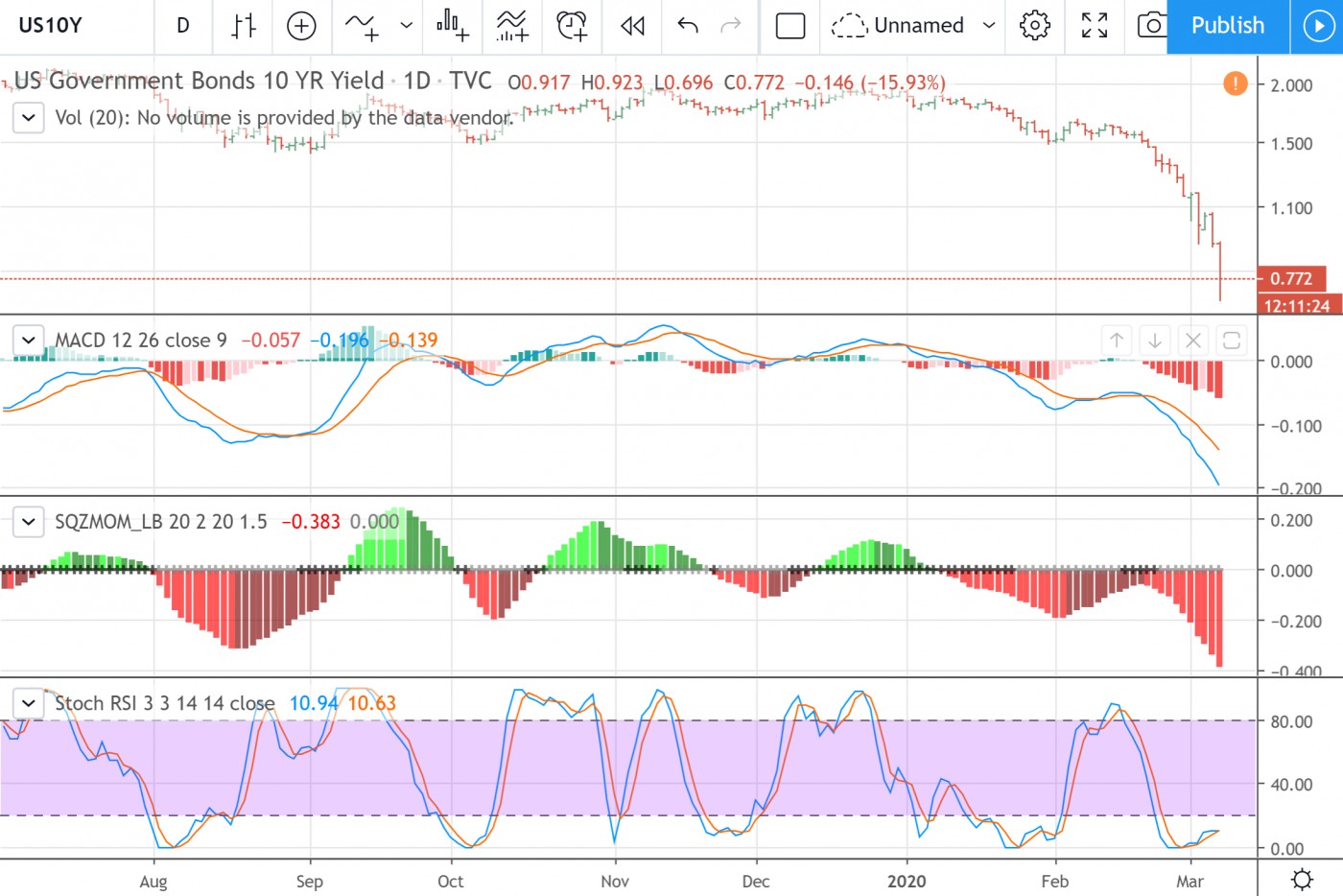Viewport: 1343px width, 896px height.
Task: Create an alert with the alarm clock icon
Action: point(572,26)
